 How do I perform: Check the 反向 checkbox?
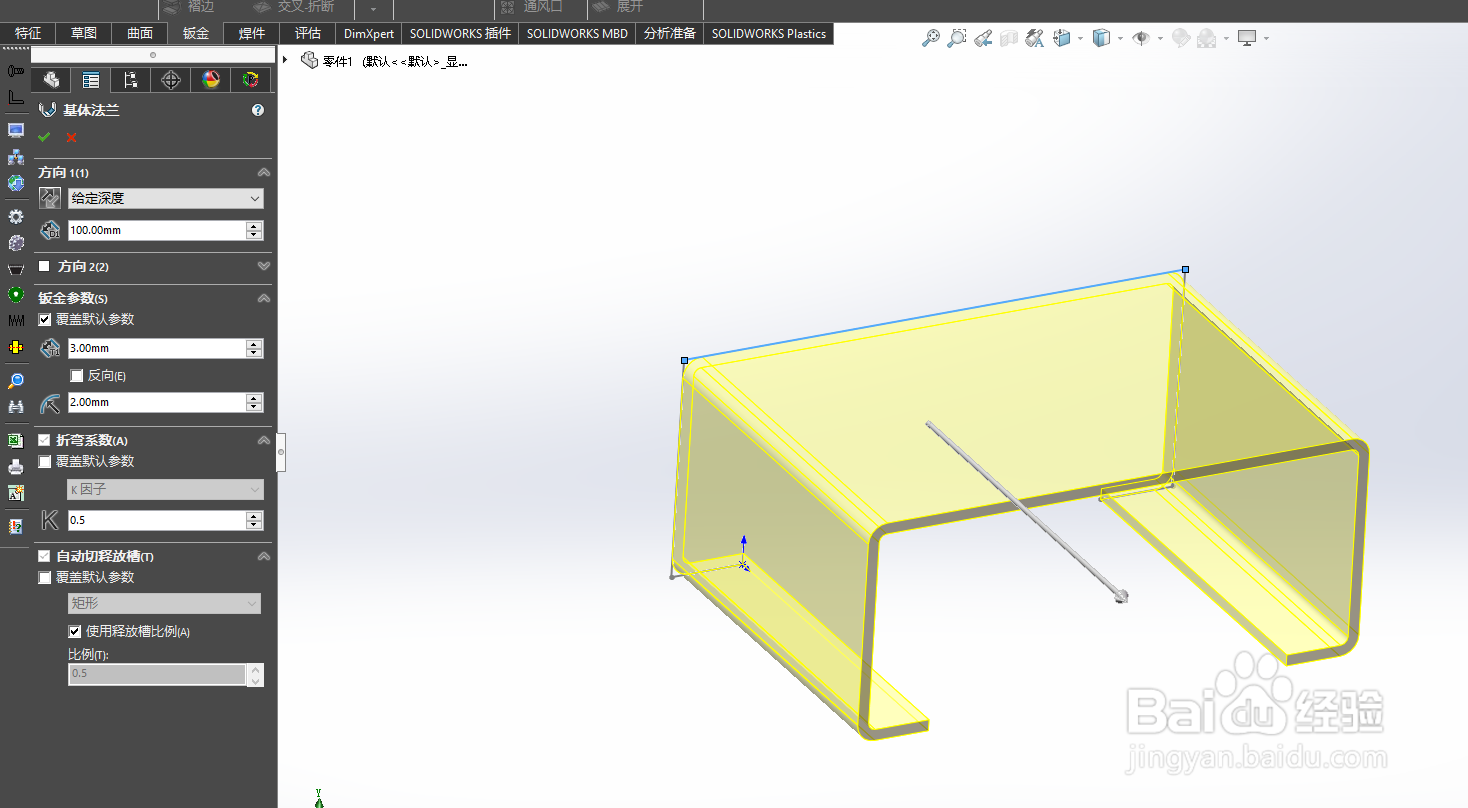pos(77,376)
